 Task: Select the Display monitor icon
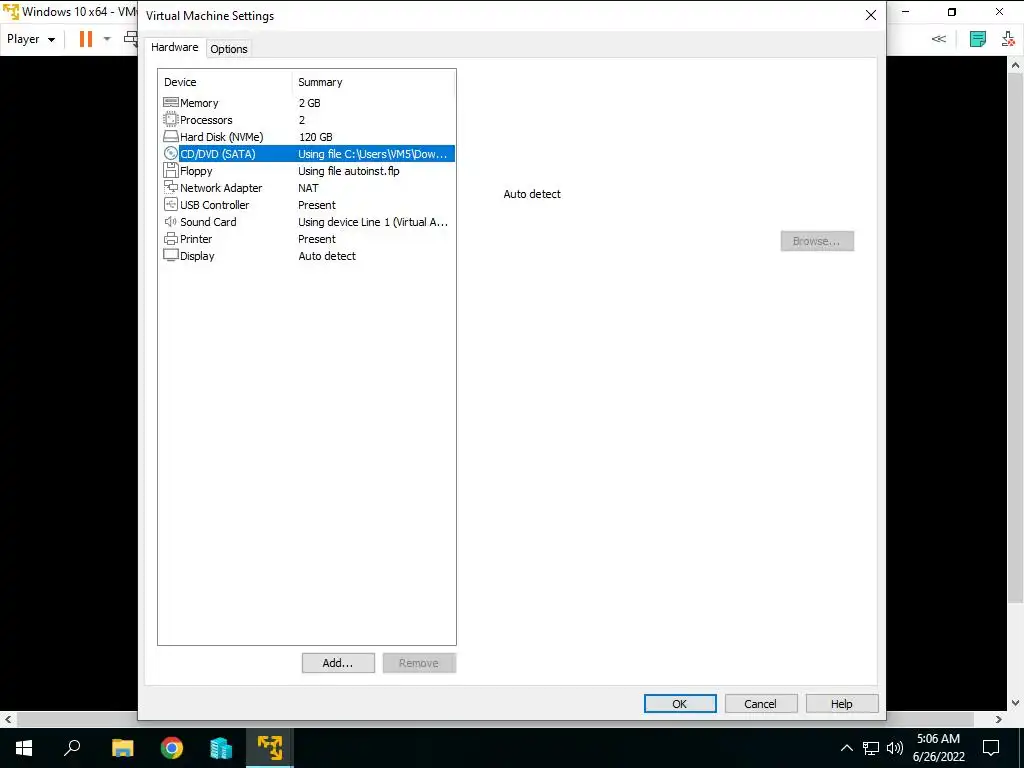(170, 255)
